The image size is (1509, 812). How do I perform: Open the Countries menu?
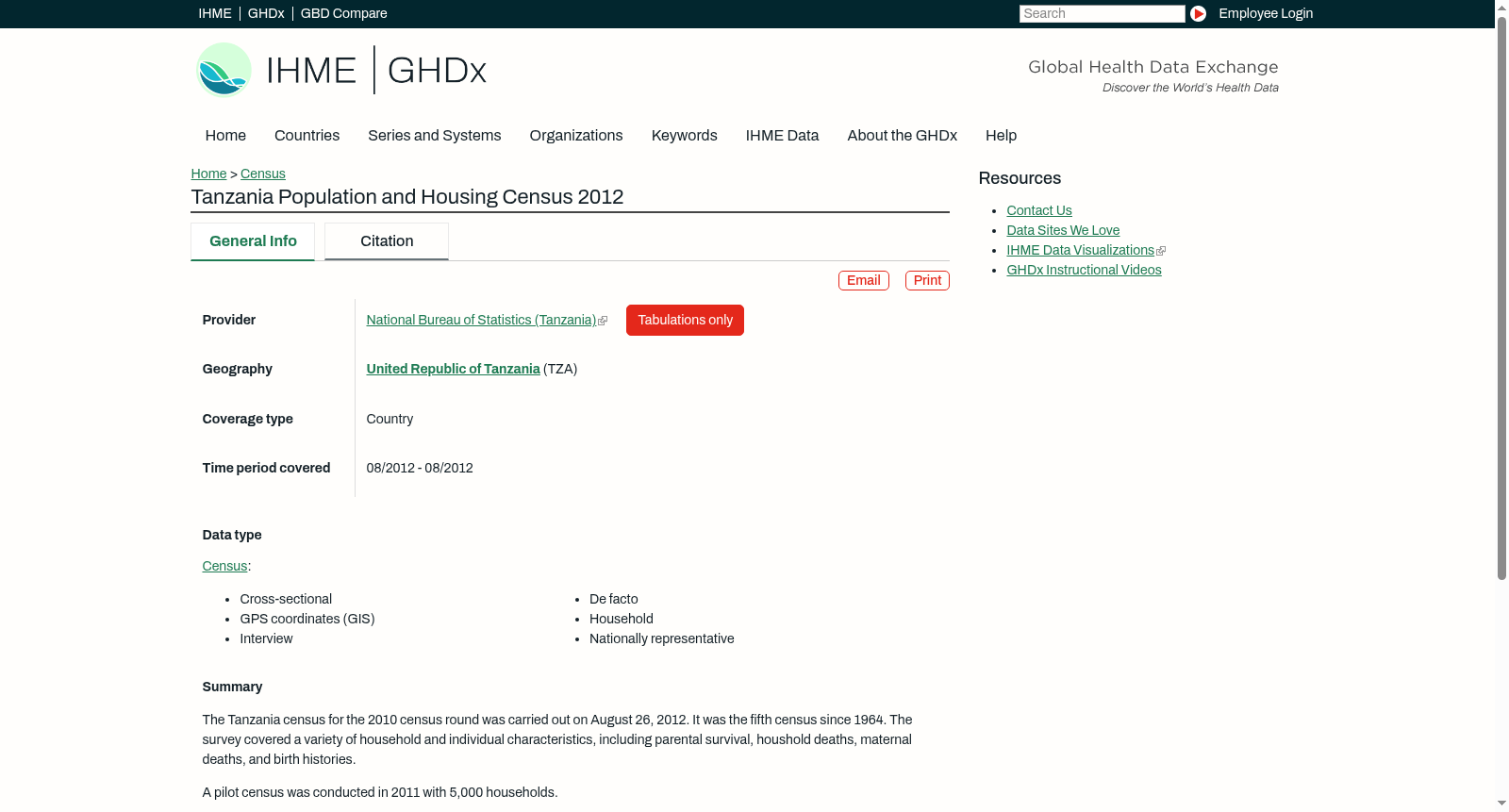(x=307, y=135)
